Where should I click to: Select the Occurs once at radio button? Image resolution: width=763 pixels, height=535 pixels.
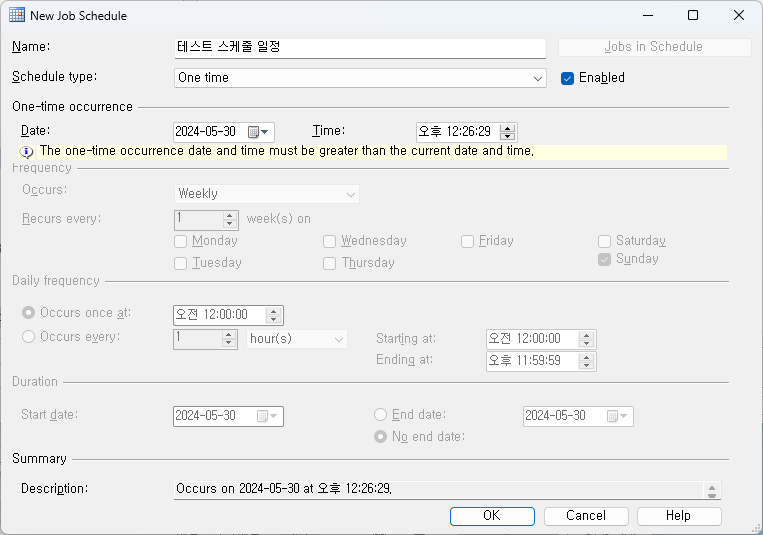[x=28, y=313]
